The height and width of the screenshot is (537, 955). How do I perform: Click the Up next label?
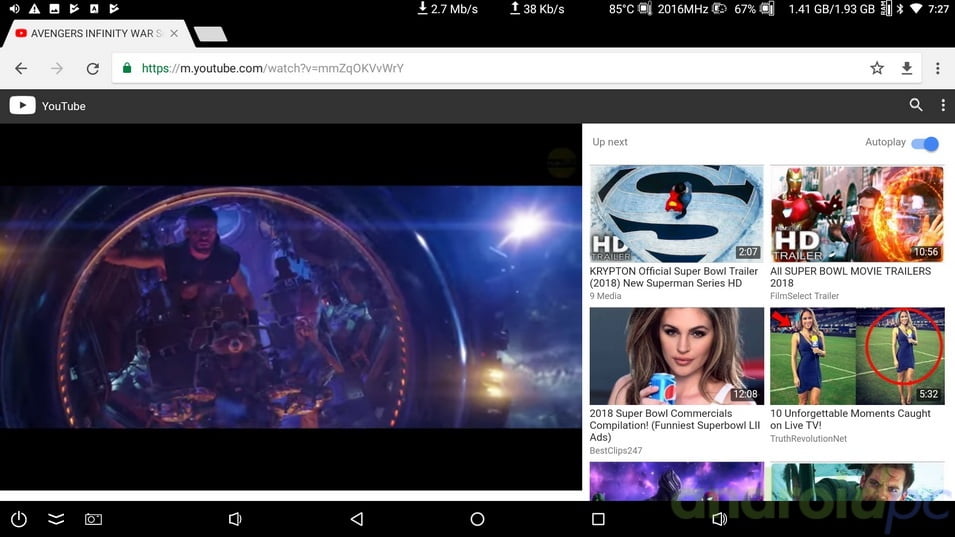[x=610, y=142]
